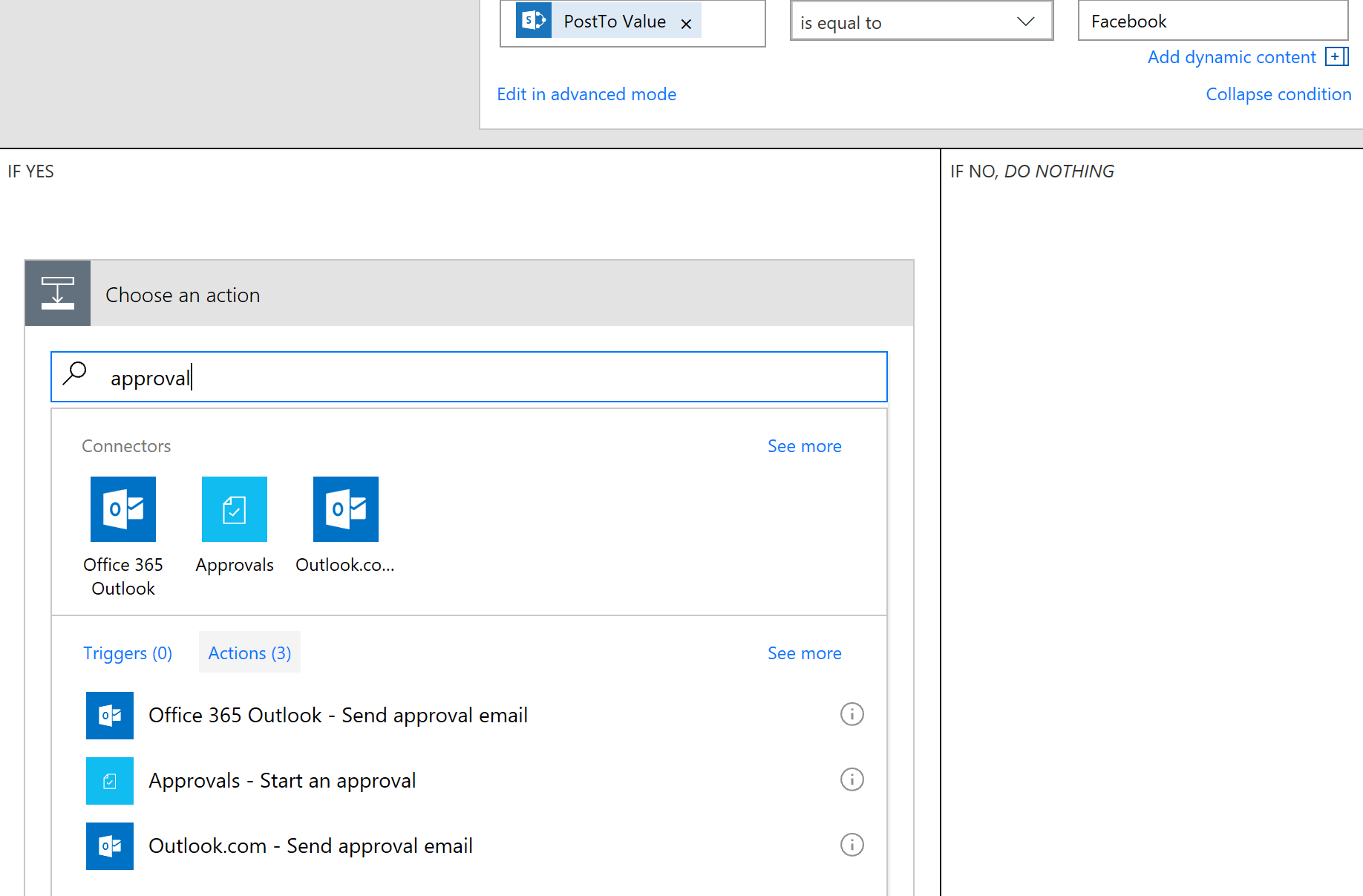Select the Approvals connector

click(234, 509)
